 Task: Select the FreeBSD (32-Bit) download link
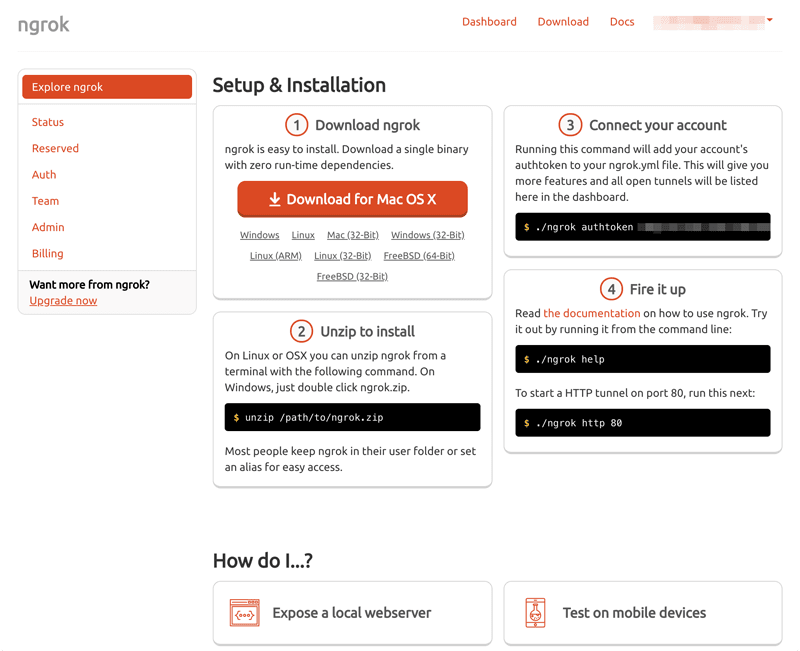click(352, 277)
